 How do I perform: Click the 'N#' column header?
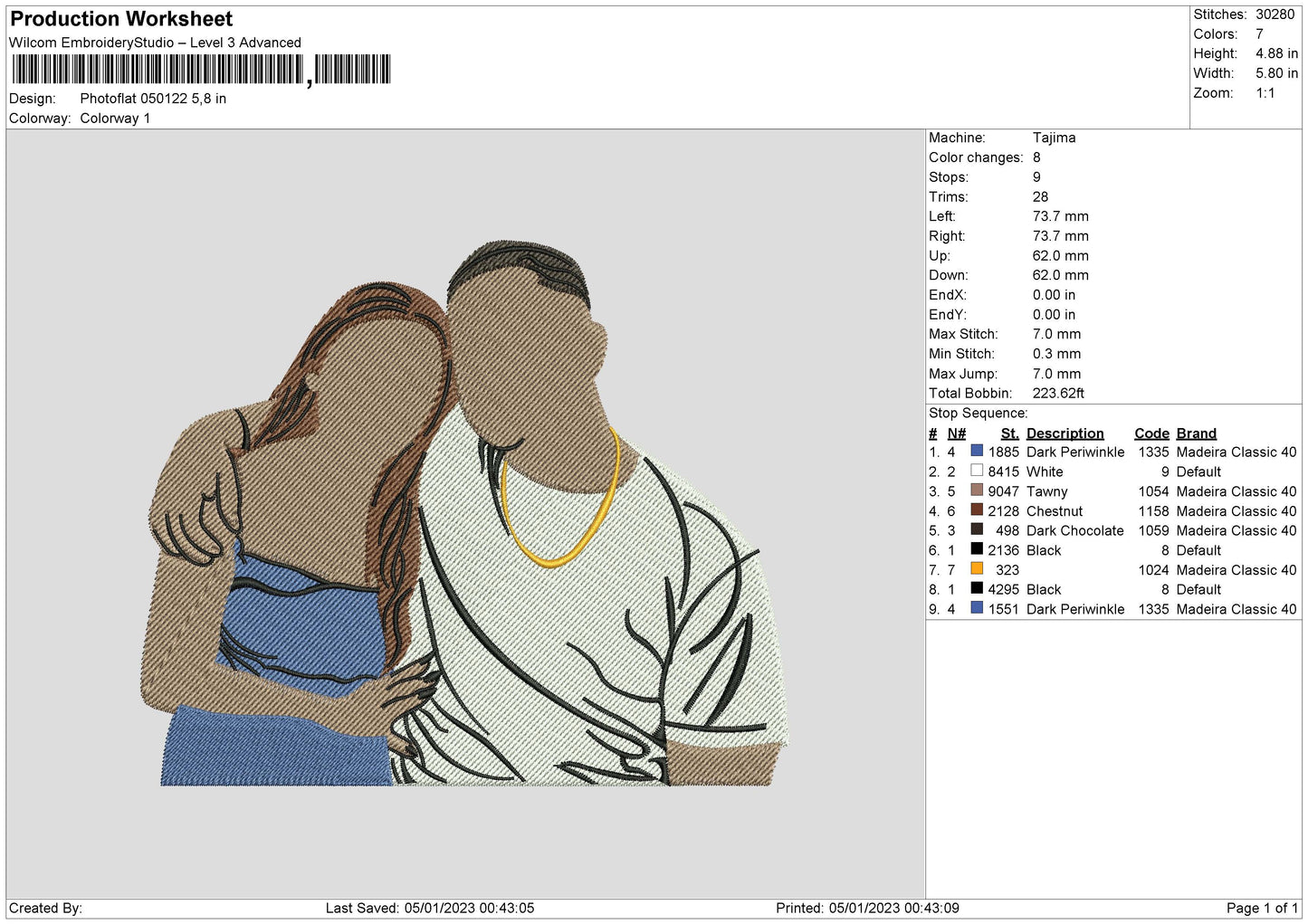click(x=956, y=433)
